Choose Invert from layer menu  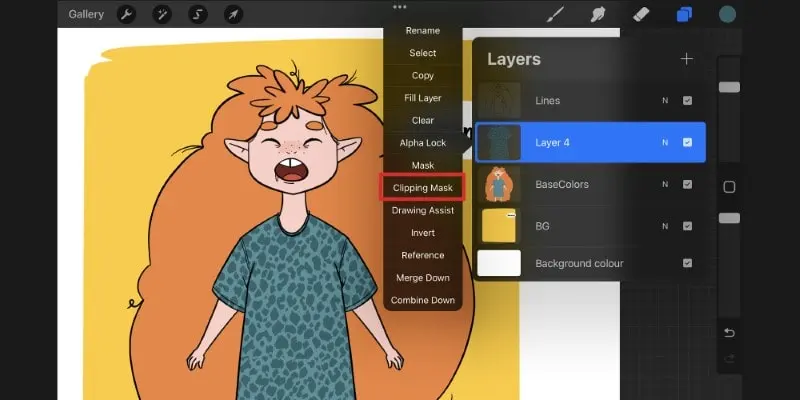tap(422, 233)
